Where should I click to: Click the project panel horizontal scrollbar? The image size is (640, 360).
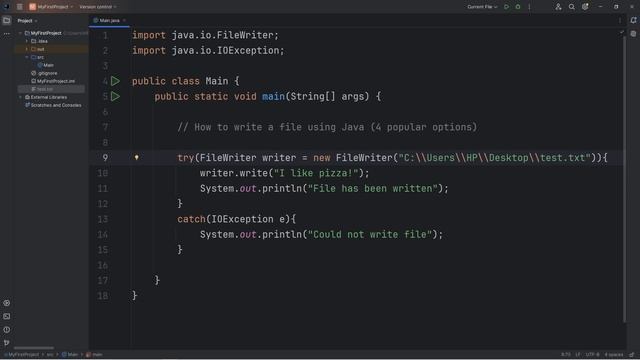coord(33,348)
